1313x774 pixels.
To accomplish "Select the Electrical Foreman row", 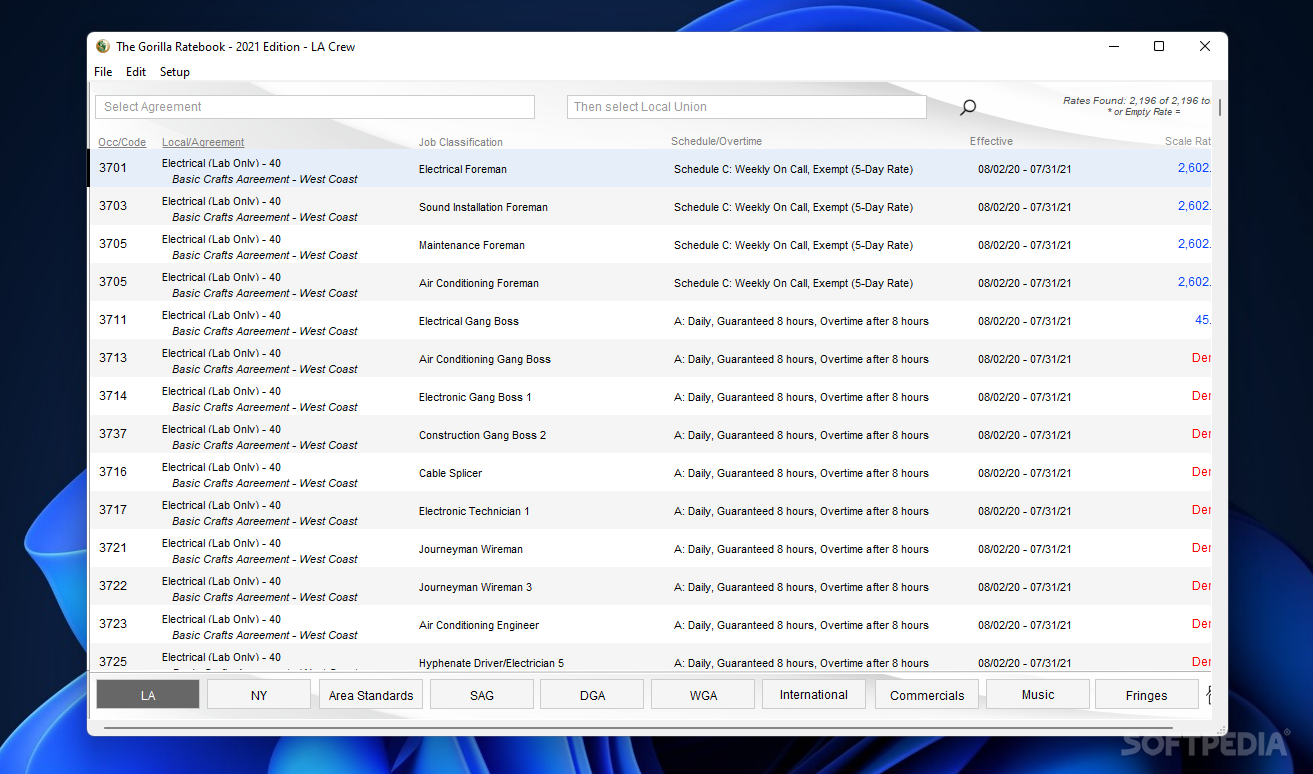I will (651, 169).
